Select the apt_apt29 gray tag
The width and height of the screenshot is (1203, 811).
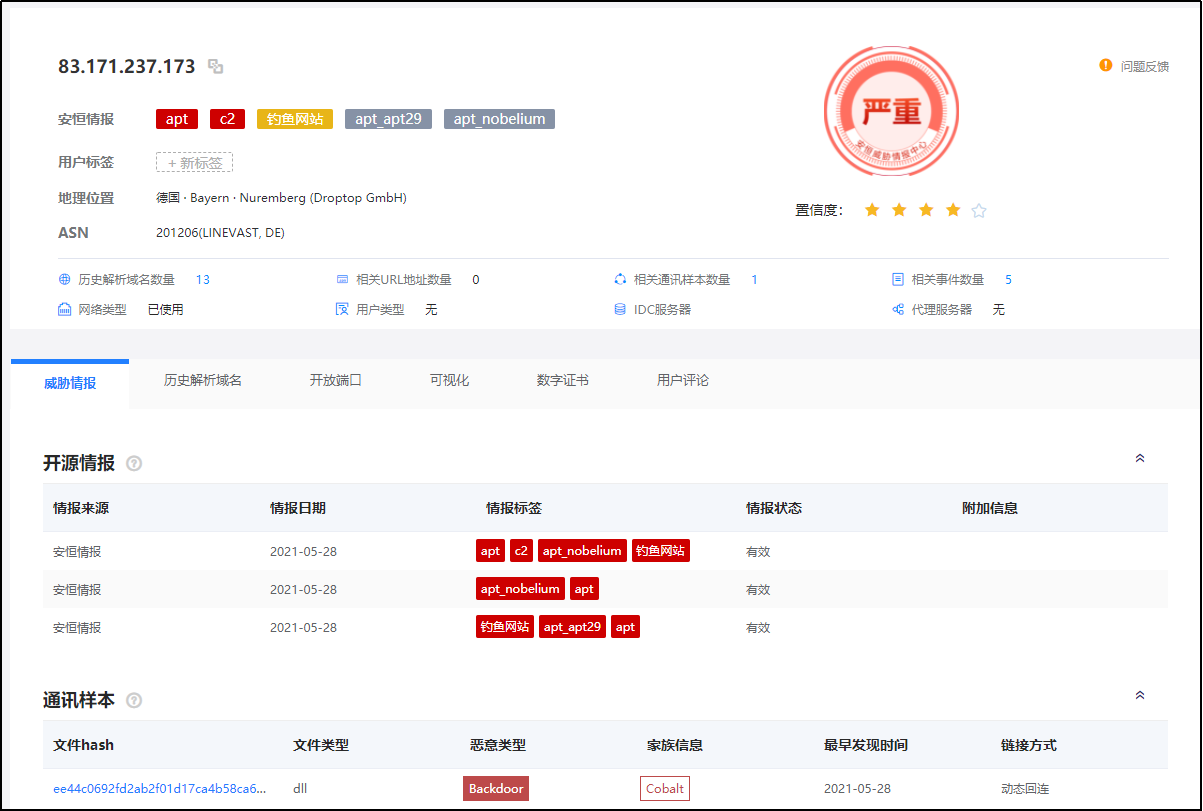[388, 119]
